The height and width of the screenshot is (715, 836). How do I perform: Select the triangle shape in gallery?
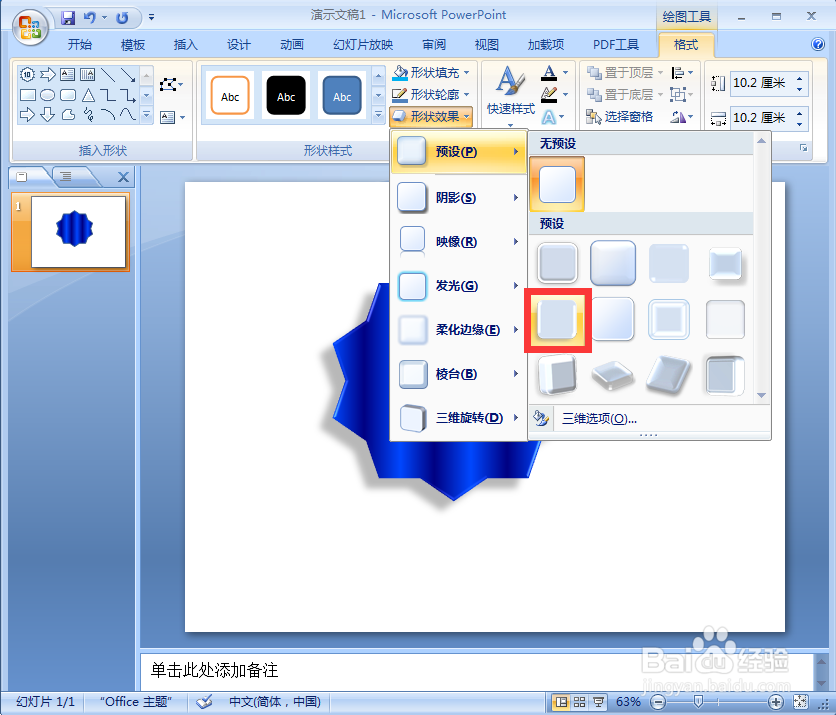[x=89, y=95]
